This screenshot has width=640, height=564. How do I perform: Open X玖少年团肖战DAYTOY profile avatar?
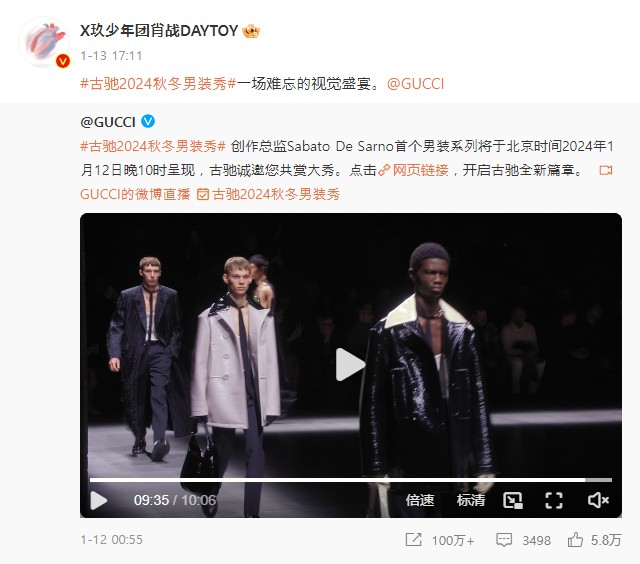(44, 42)
